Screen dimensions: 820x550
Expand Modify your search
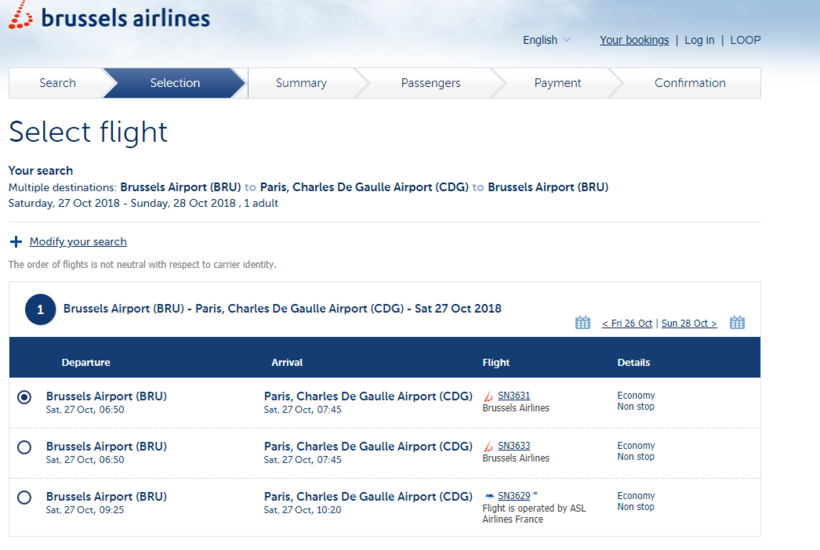point(78,242)
